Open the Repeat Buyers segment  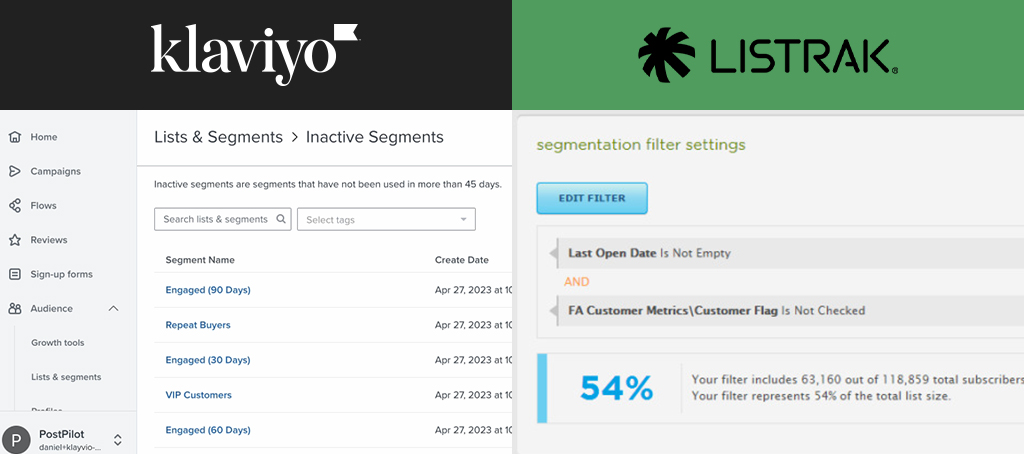click(198, 325)
